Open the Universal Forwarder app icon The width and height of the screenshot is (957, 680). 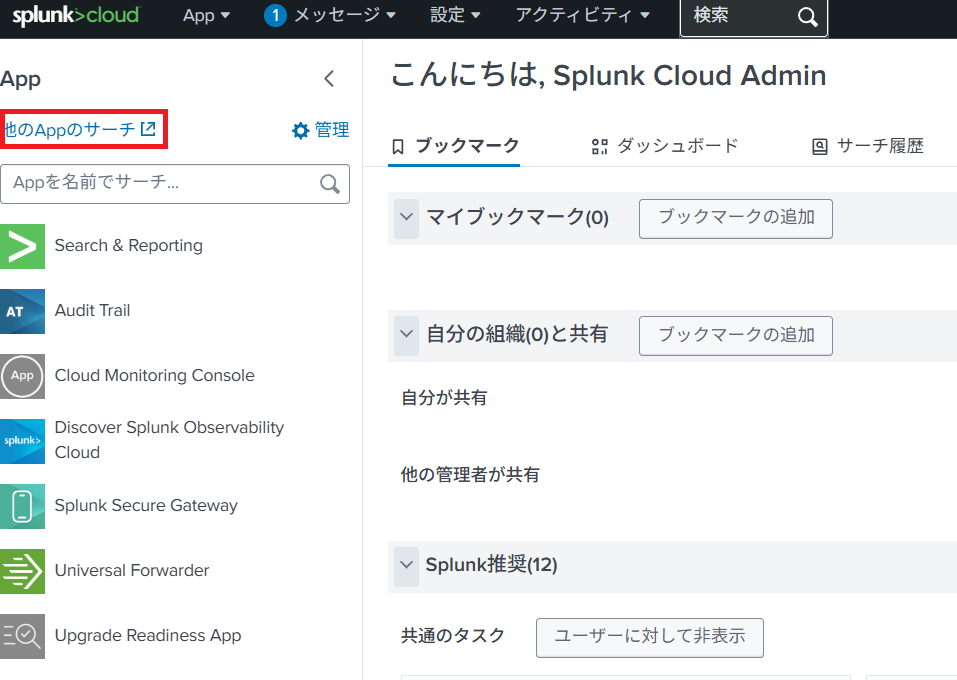point(22,571)
